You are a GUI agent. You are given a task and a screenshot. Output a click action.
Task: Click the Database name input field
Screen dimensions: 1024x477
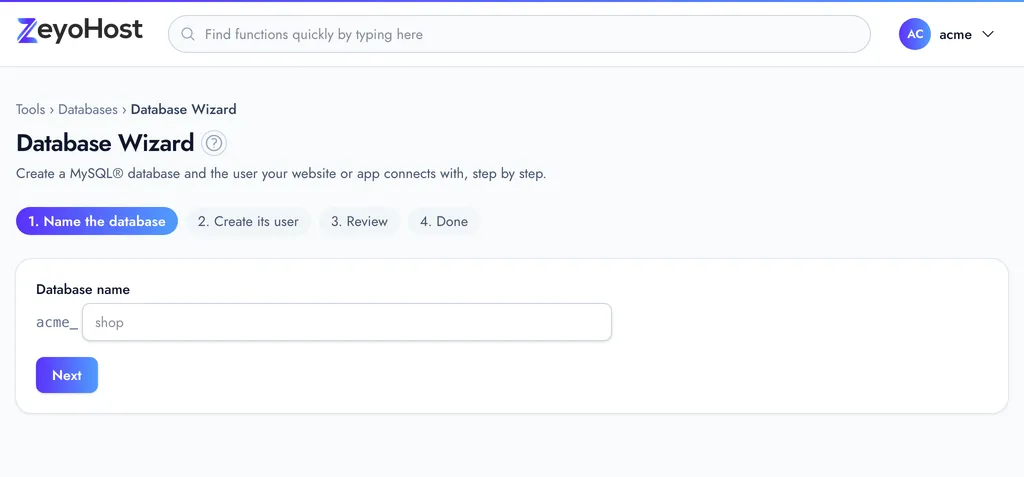pos(347,322)
